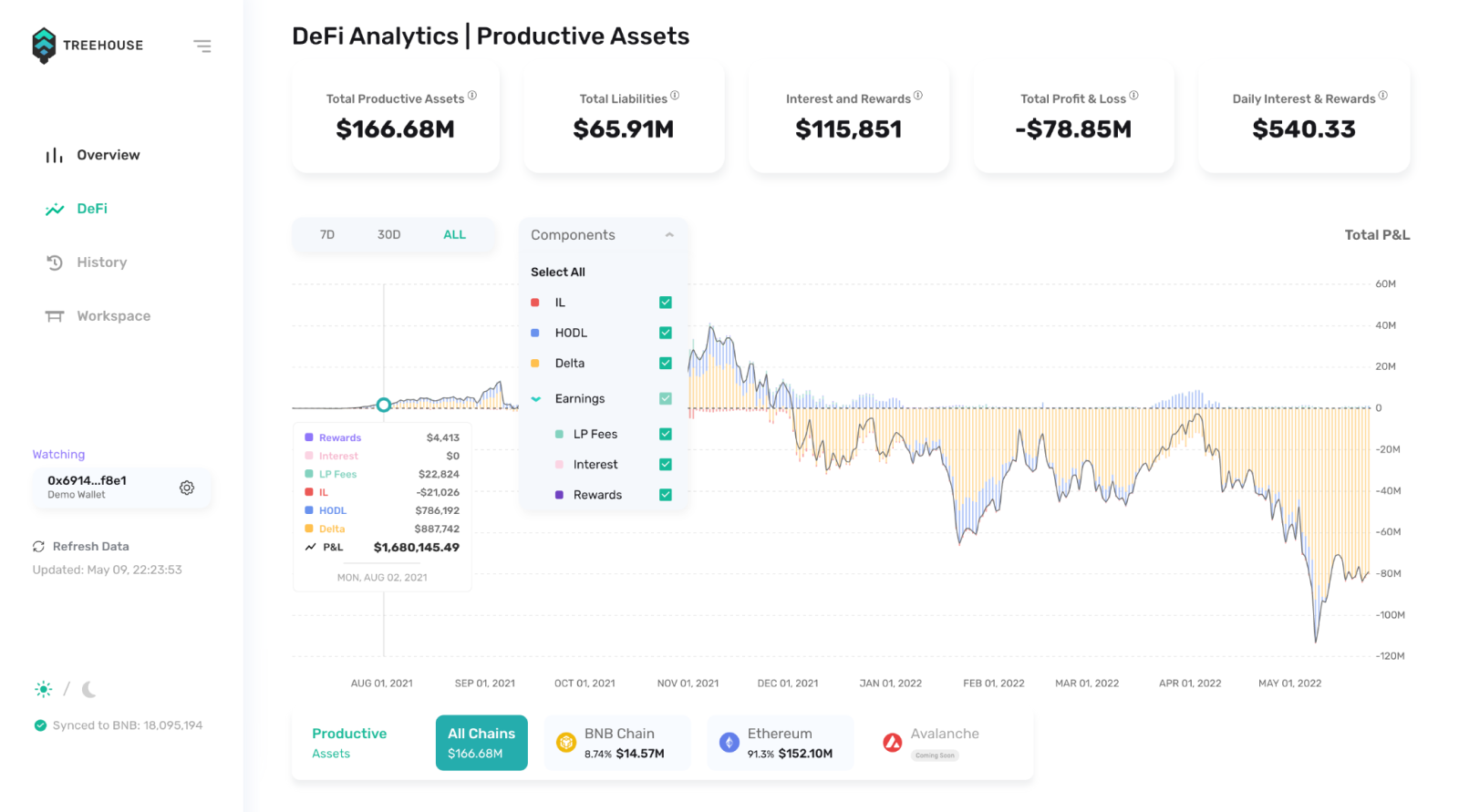Collapse the Earnings sub-group chevron
The image size is (1459, 812).
536,399
